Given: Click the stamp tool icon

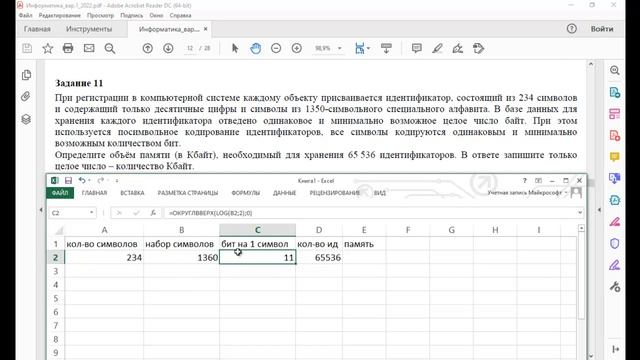Looking at the screenshot, I should [x=478, y=48].
